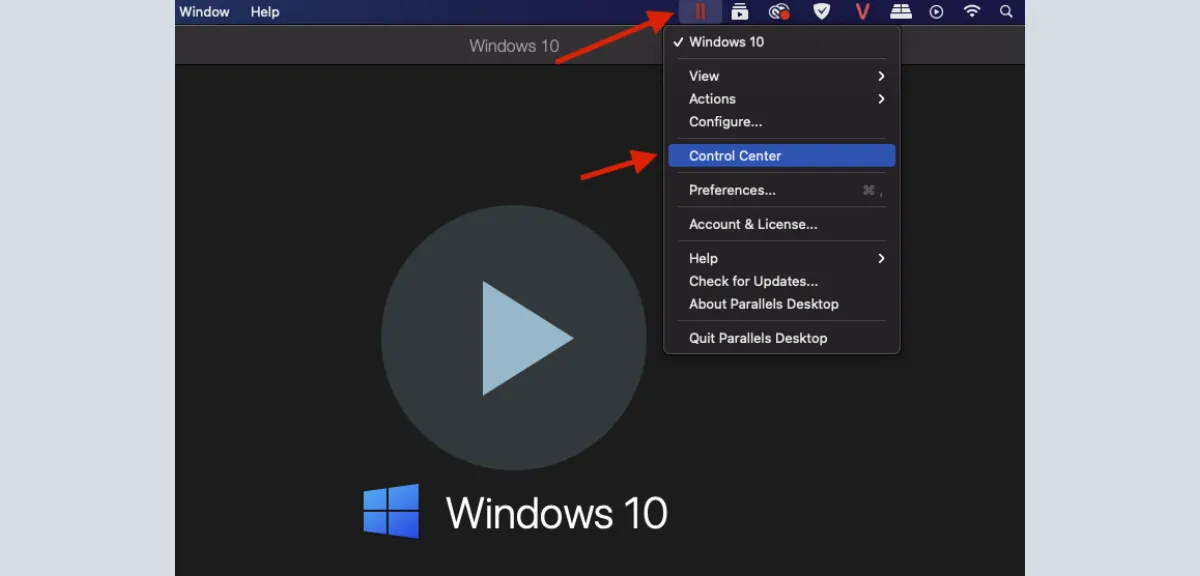Screen dimensions: 1200x576
Task: Choose Configure... from the menu
Action: tap(725, 122)
